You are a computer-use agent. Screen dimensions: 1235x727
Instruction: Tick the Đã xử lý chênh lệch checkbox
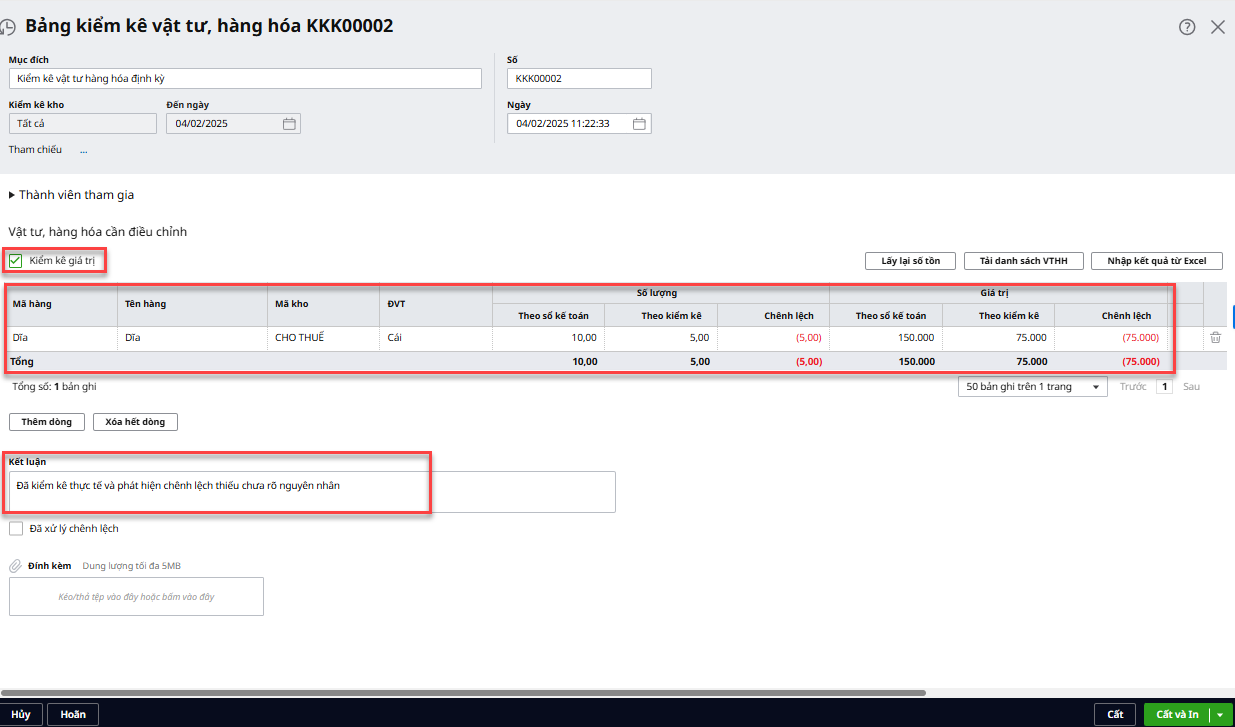point(16,528)
